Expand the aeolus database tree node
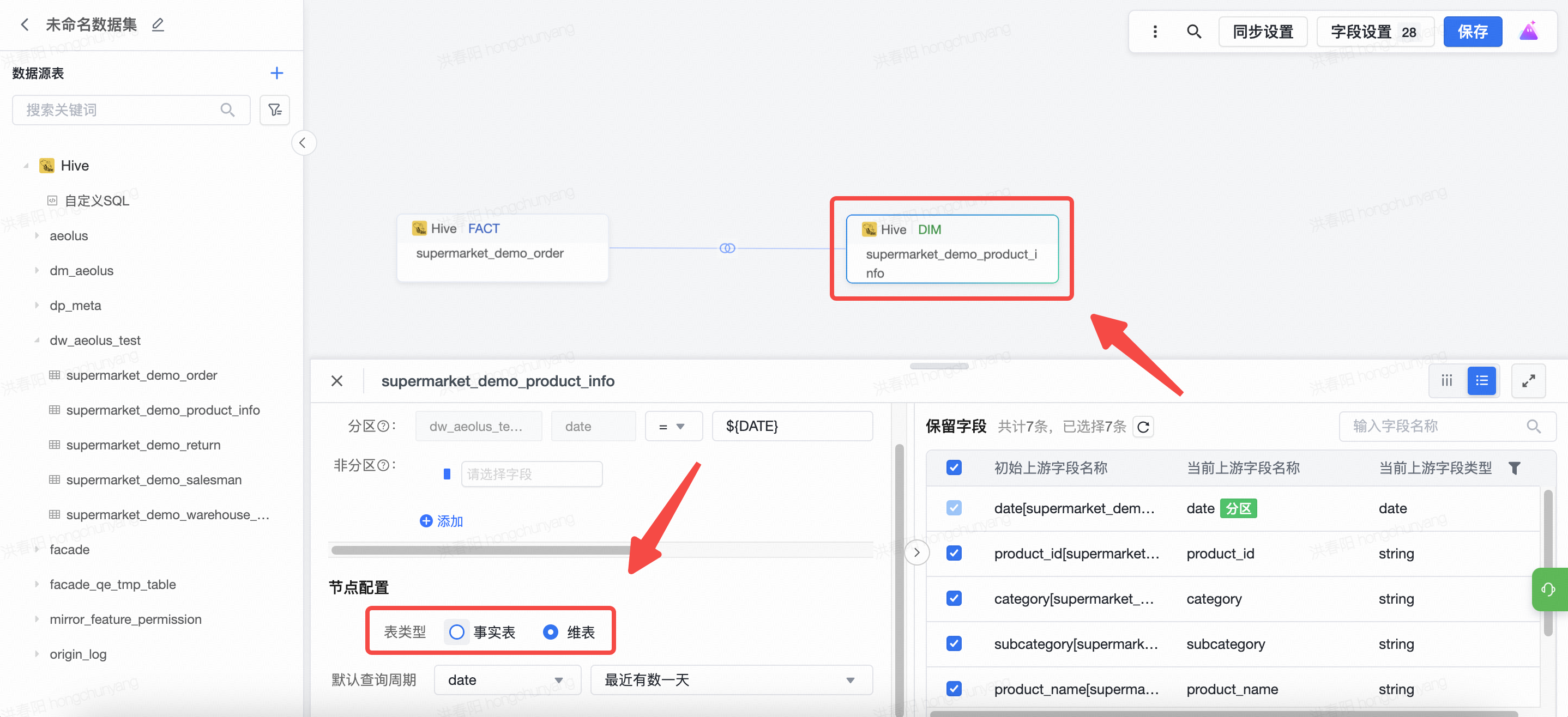This screenshot has width=1568, height=717. tap(37, 235)
